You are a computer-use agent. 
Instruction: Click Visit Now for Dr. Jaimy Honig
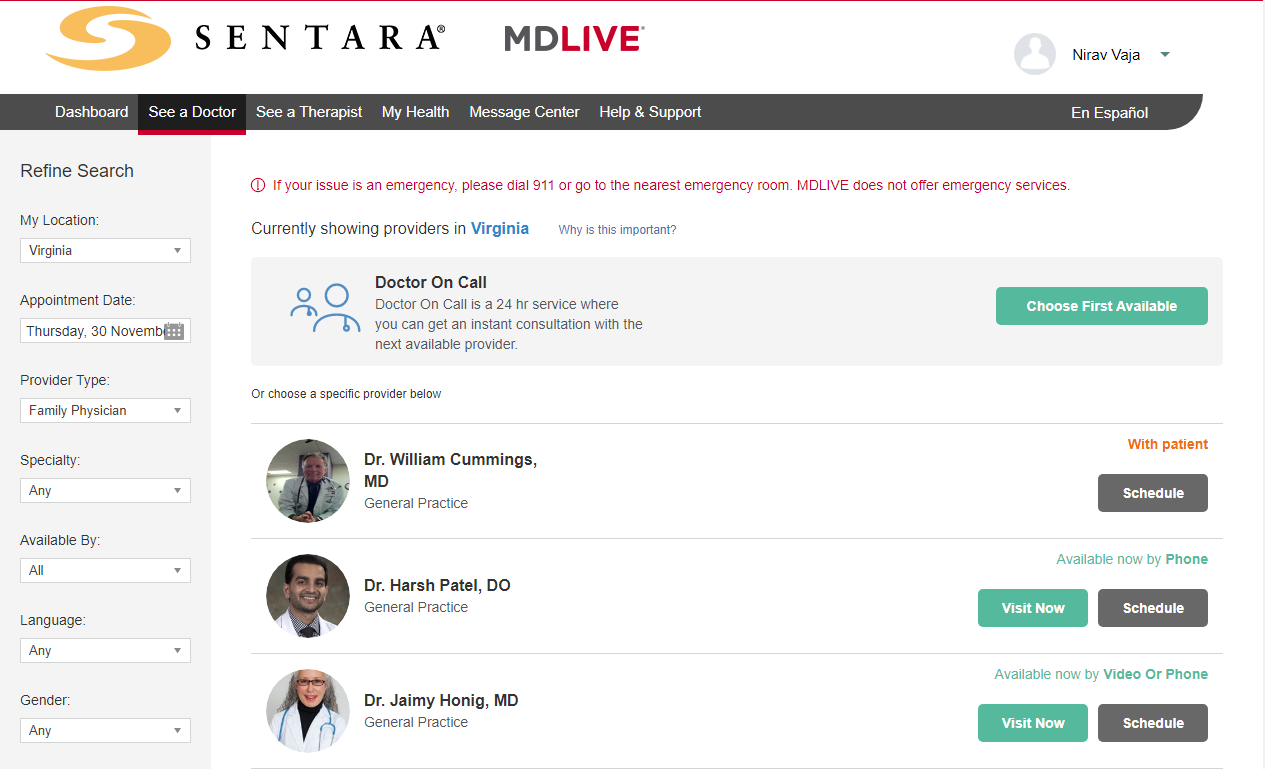tap(1033, 723)
